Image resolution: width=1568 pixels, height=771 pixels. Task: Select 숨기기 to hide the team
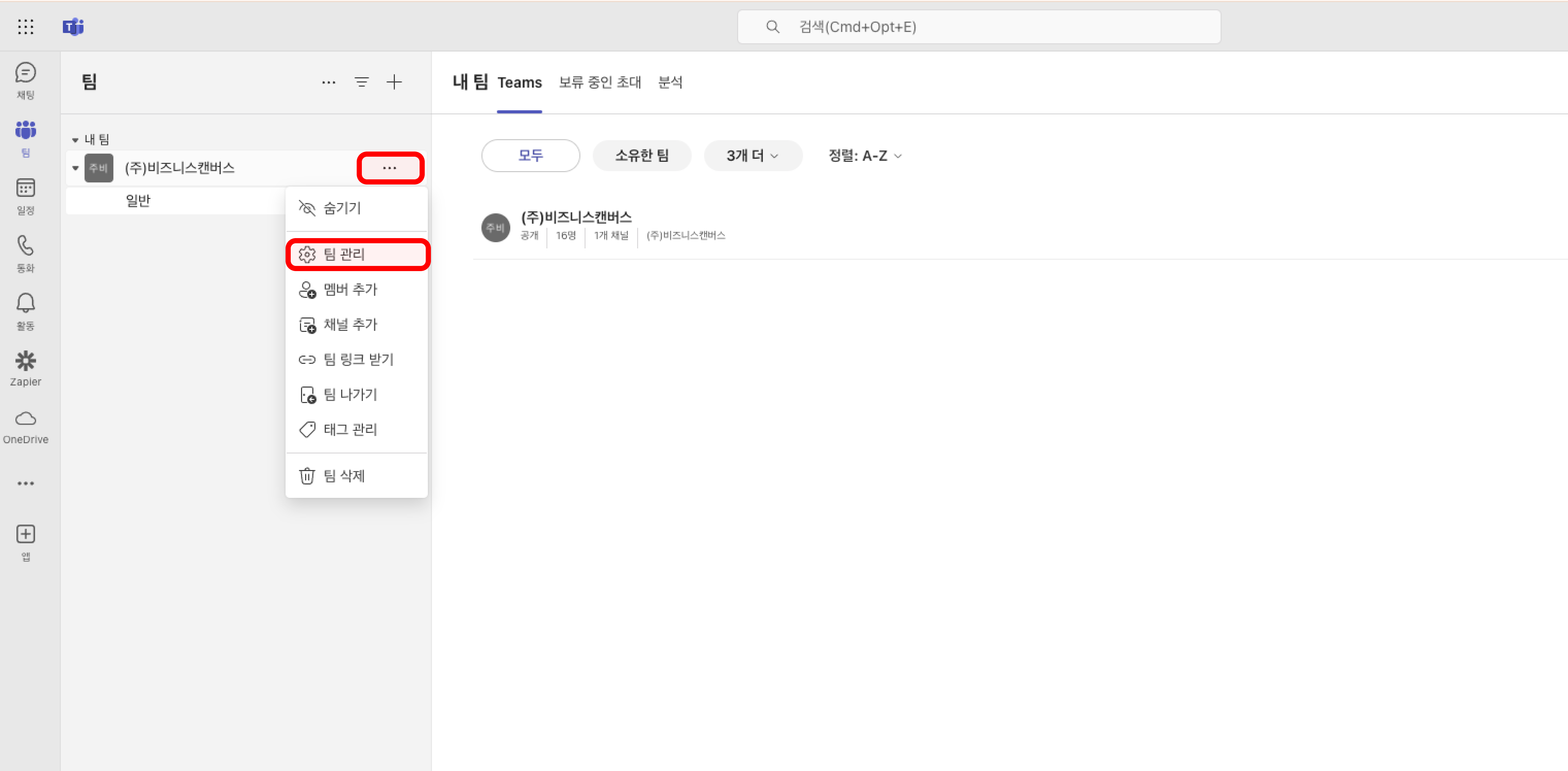[342, 208]
